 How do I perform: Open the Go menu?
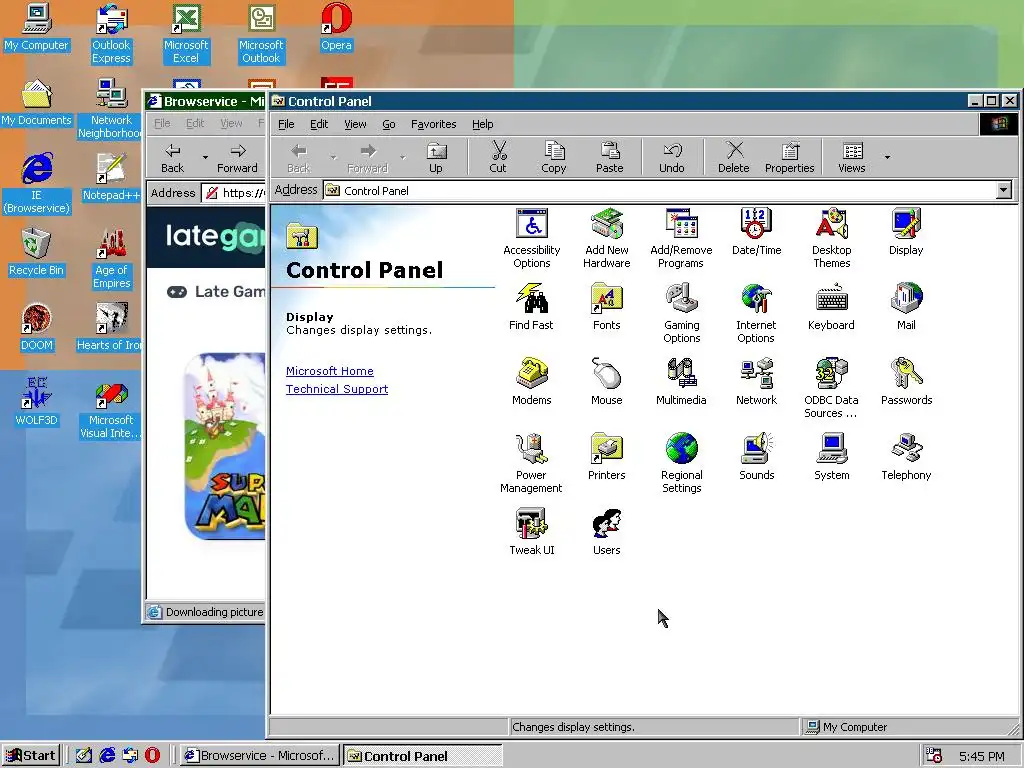point(389,124)
